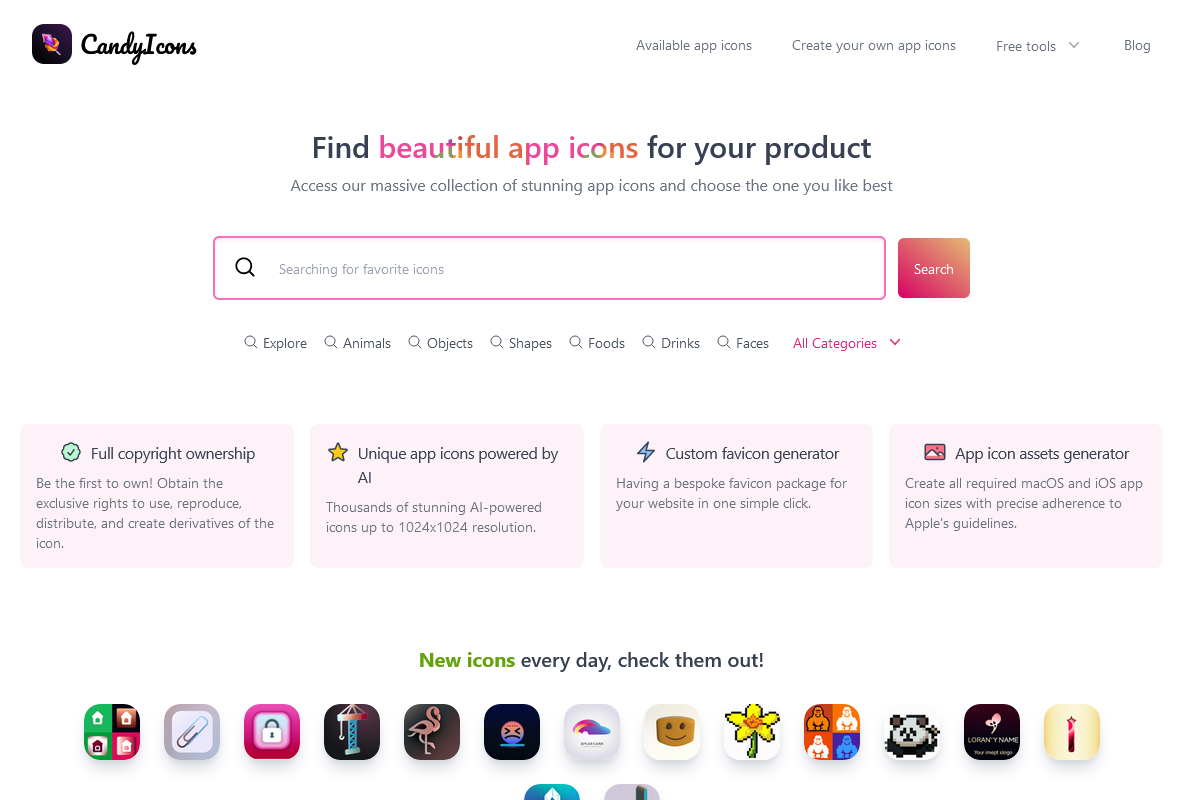Click the yellow daffodil flower icon
The width and height of the screenshot is (1200, 800).
click(x=751, y=731)
